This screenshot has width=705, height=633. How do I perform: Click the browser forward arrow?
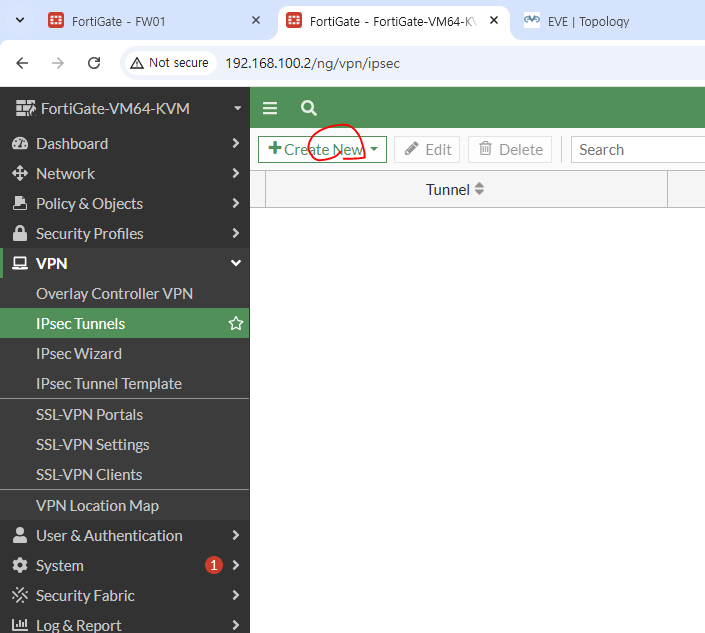tap(58, 63)
